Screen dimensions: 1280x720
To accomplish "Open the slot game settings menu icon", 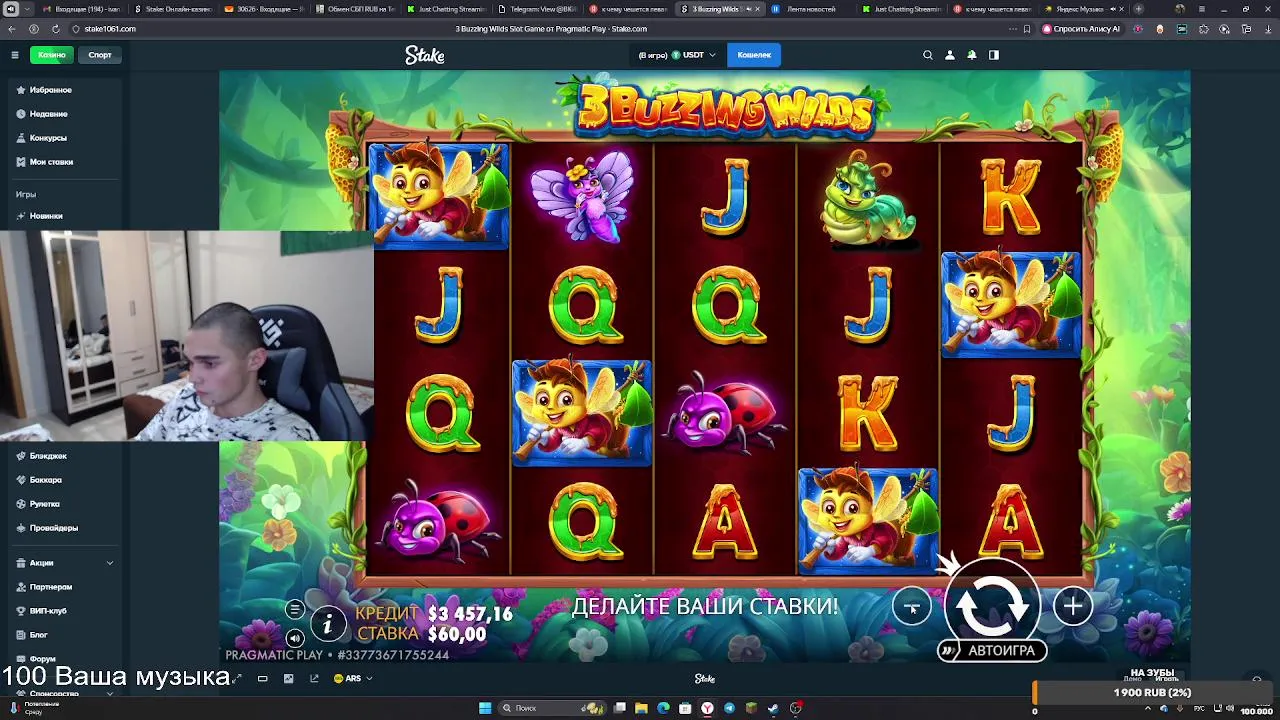I will tap(294, 609).
